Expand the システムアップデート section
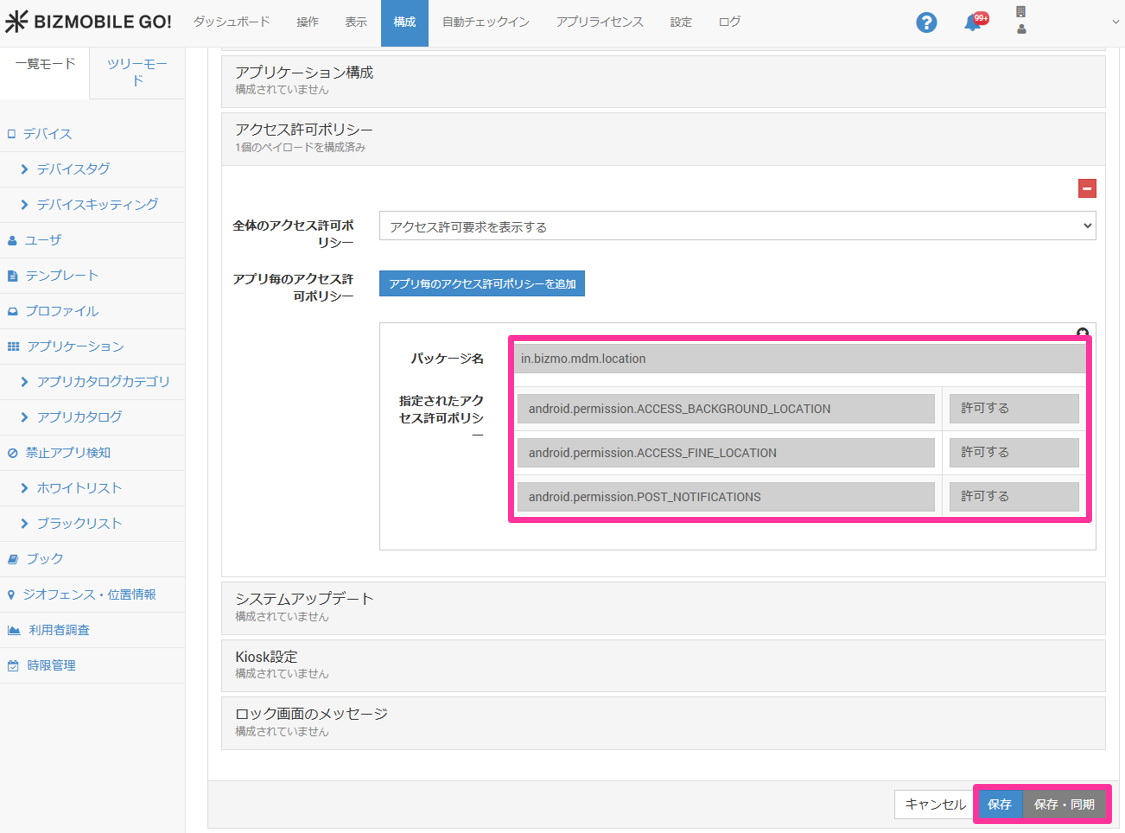Image resolution: width=1125 pixels, height=833 pixels. pyautogui.click(x=663, y=606)
